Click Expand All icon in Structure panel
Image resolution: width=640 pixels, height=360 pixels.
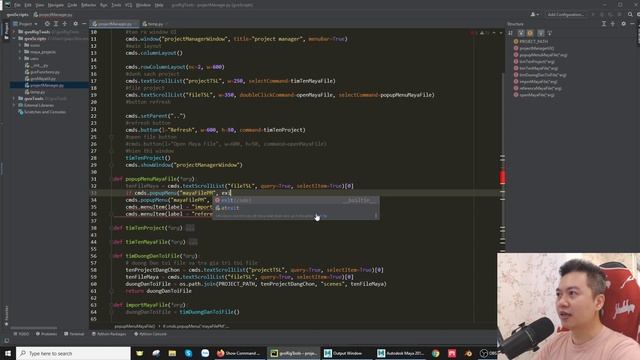(x=604, y=24)
